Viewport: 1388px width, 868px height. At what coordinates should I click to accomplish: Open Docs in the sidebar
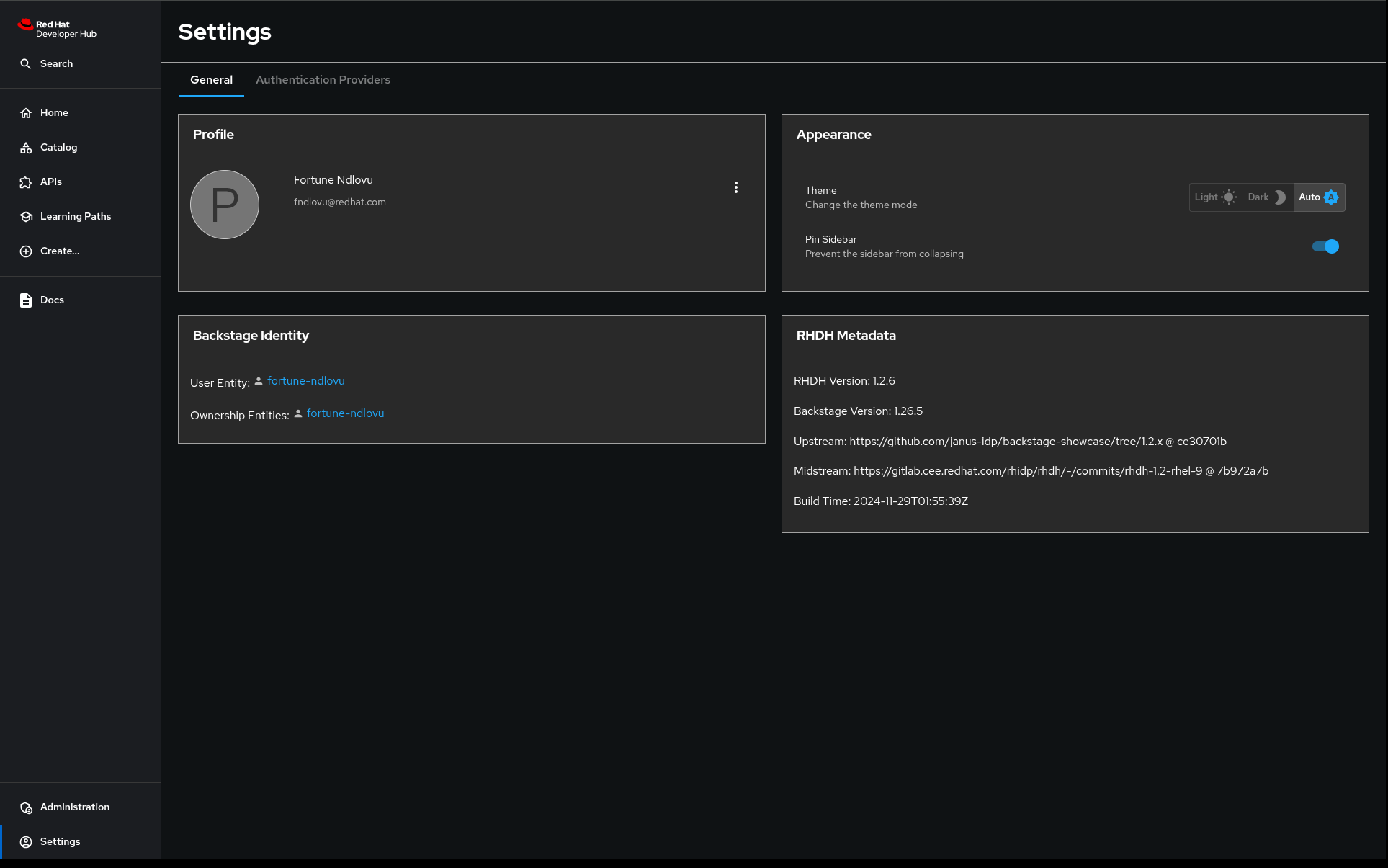(x=81, y=300)
